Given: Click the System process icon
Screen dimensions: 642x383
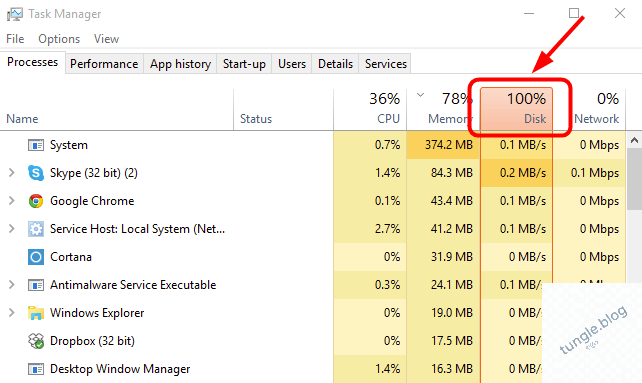Looking at the screenshot, I should click(x=36, y=145).
